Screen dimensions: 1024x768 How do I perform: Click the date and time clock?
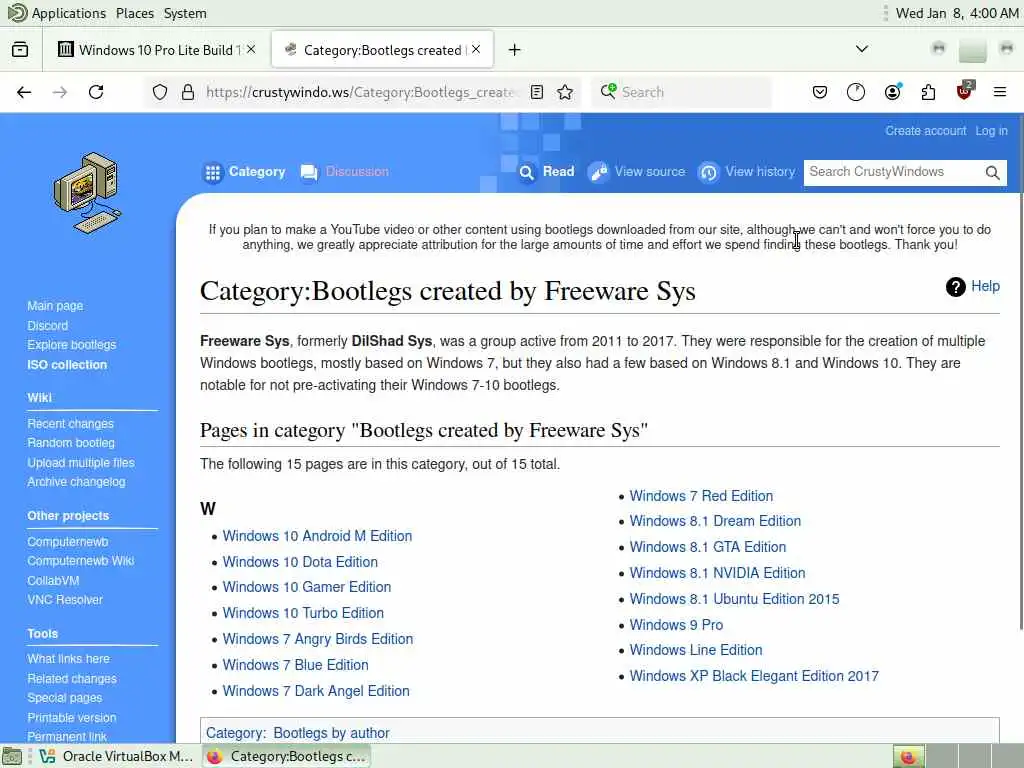[x=956, y=13]
